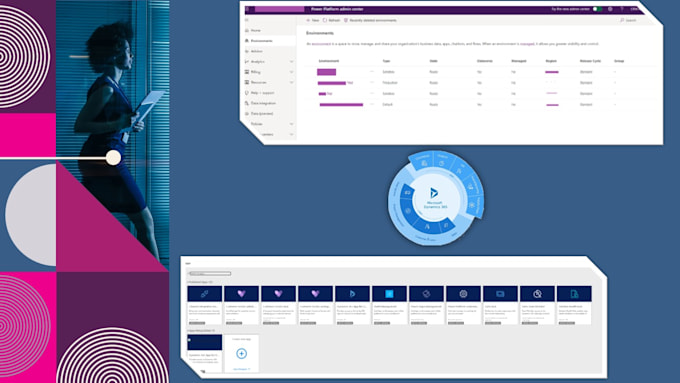The width and height of the screenshot is (680, 383).
Task: Open the app tile with the gear icon
Action: click(x=463, y=305)
